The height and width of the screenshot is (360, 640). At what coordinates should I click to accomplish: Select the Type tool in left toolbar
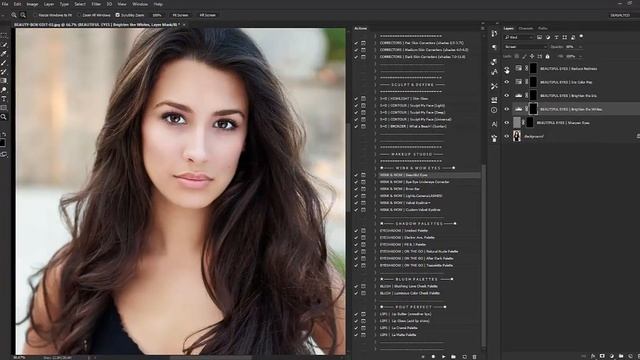pyautogui.click(x=4, y=99)
